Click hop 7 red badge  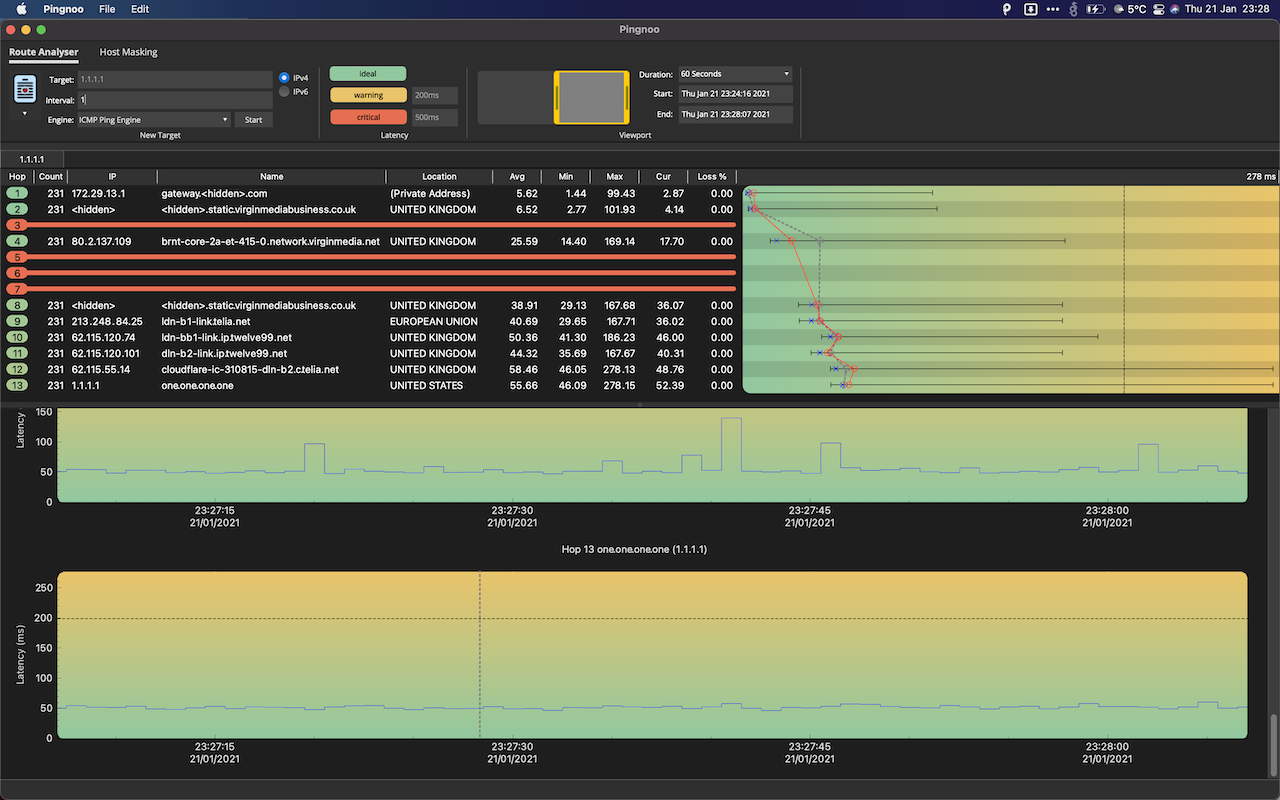(17, 289)
